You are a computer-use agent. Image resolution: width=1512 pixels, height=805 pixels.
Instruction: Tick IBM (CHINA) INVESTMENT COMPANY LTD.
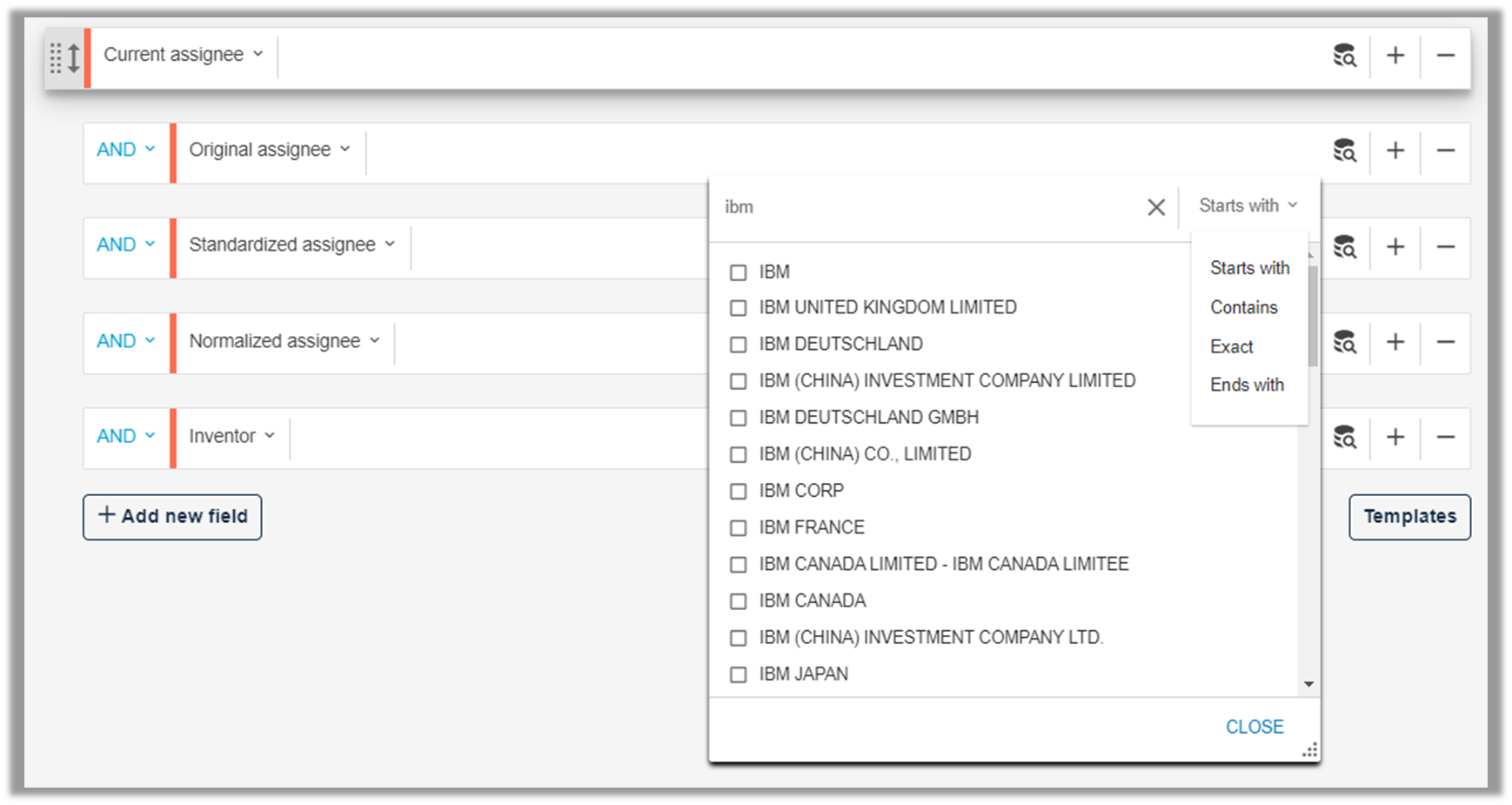pos(739,638)
